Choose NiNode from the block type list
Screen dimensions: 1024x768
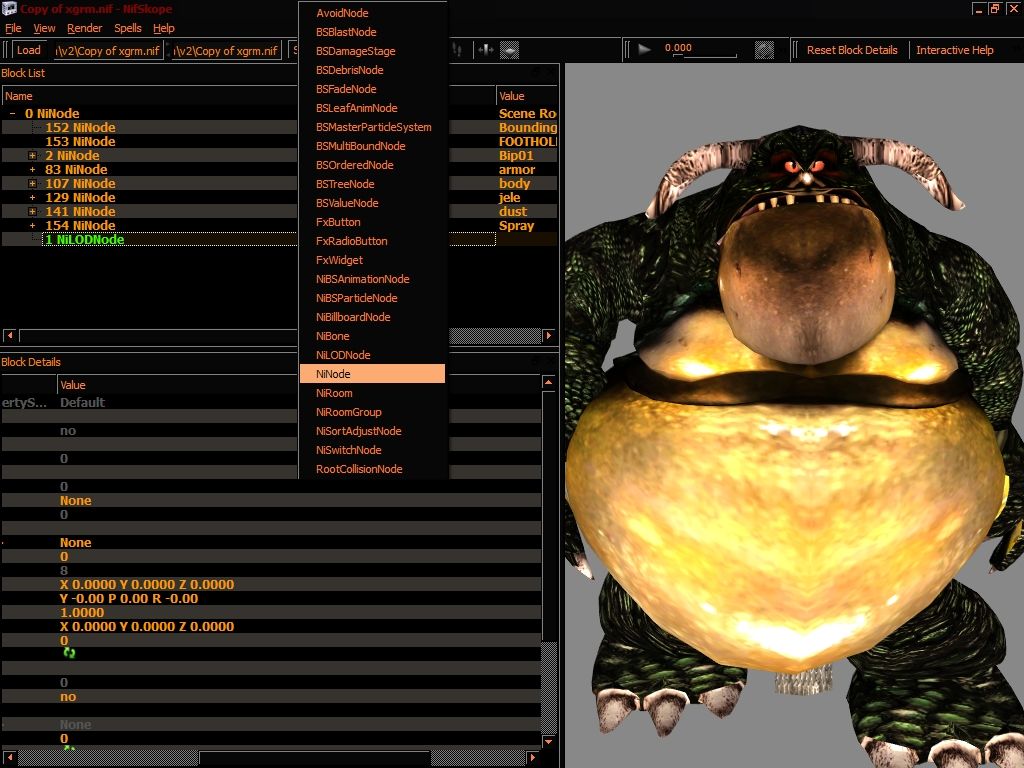(372, 374)
